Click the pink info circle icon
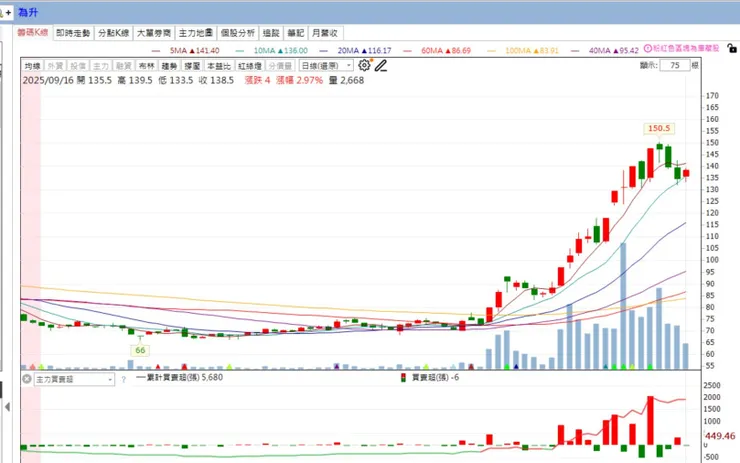The width and height of the screenshot is (740, 463). 648,48
